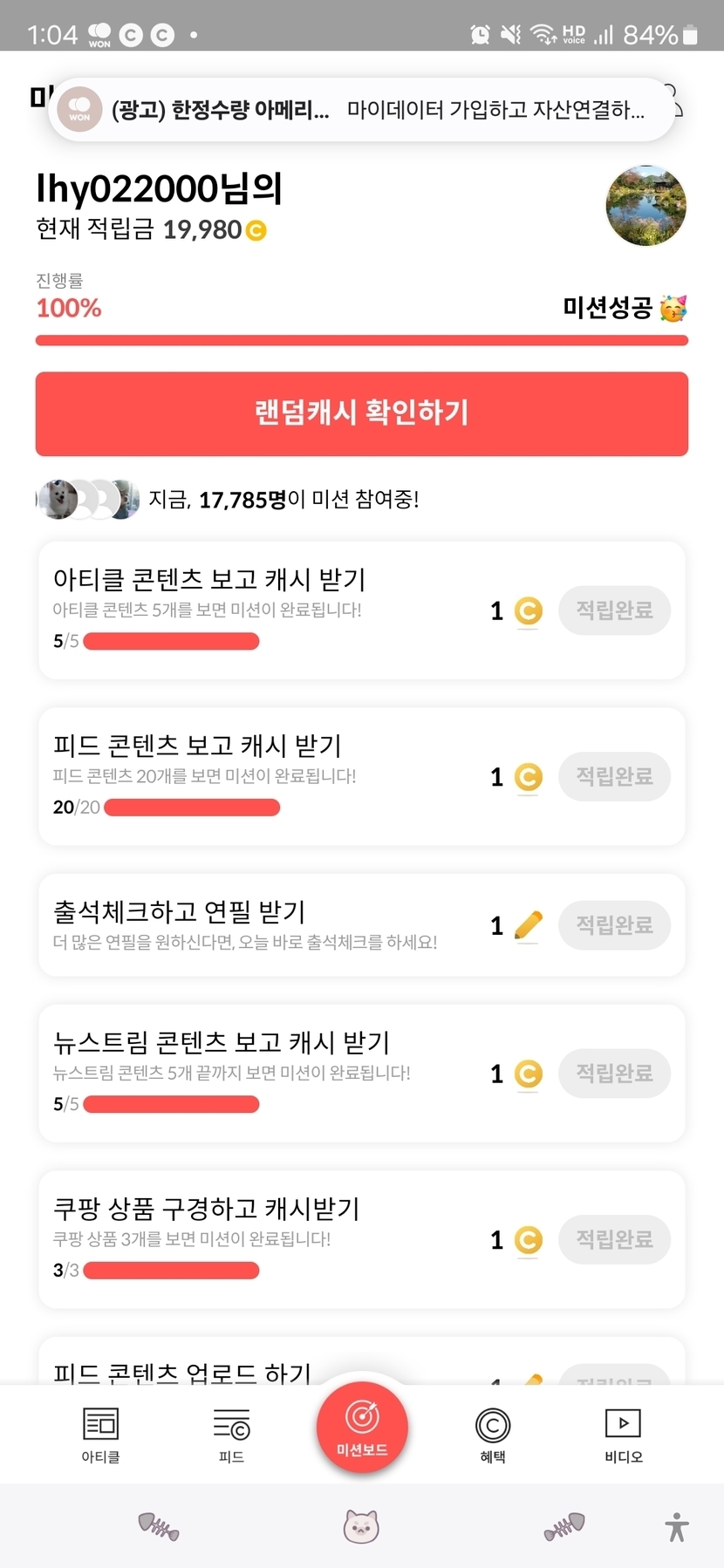Tap the cat face icon at bottom
Screen dimensions: 724x1568
pos(361,1527)
